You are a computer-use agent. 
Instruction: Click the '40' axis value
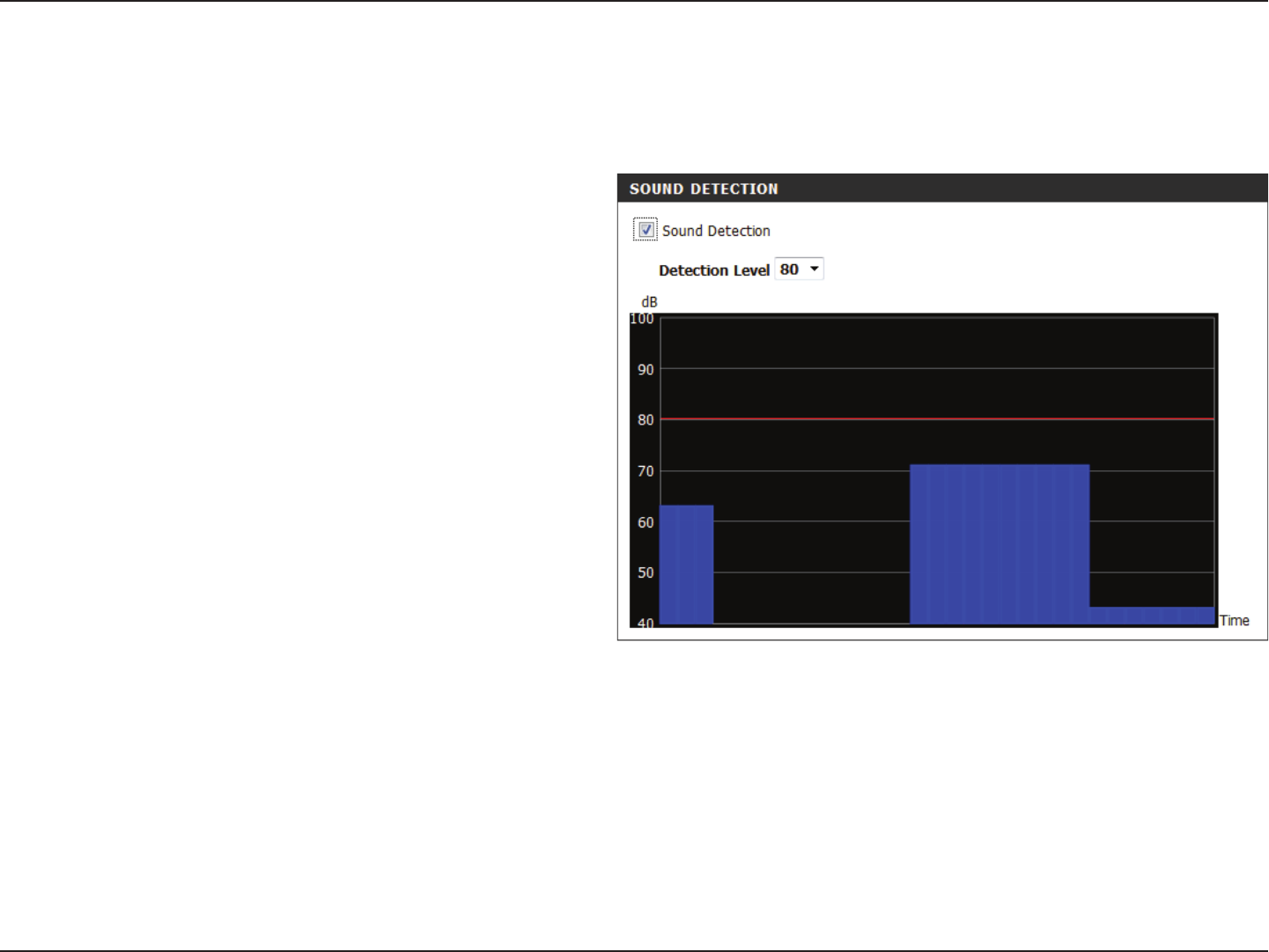tap(646, 623)
